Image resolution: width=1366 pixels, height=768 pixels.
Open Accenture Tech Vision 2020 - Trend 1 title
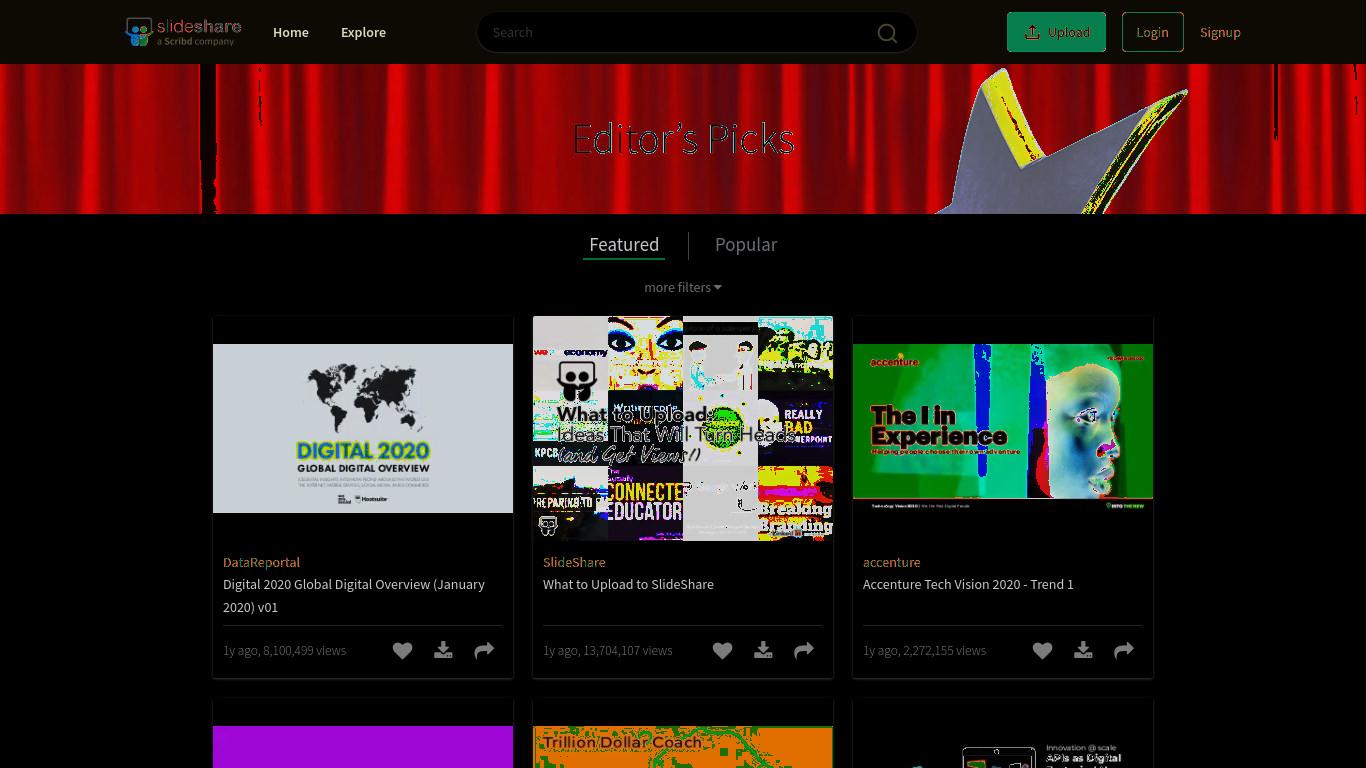pyautogui.click(x=968, y=584)
